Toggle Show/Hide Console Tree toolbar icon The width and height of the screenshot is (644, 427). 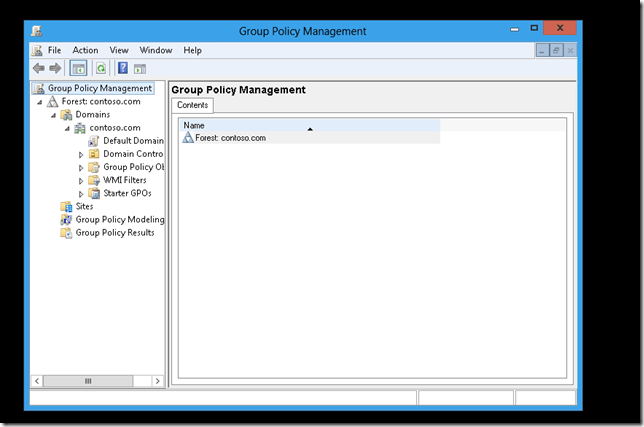coord(78,69)
